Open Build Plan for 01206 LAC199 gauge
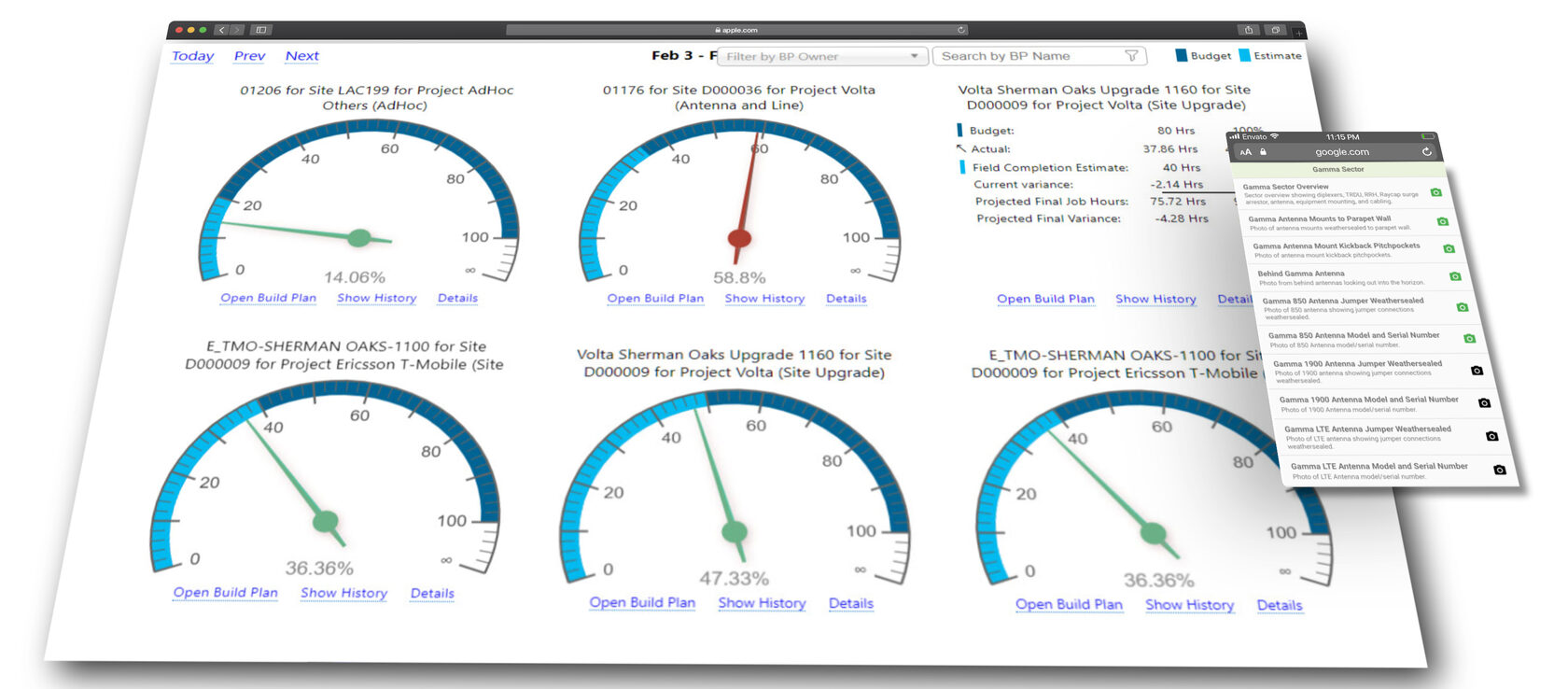The width and height of the screenshot is (1568, 689). click(x=268, y=298)
